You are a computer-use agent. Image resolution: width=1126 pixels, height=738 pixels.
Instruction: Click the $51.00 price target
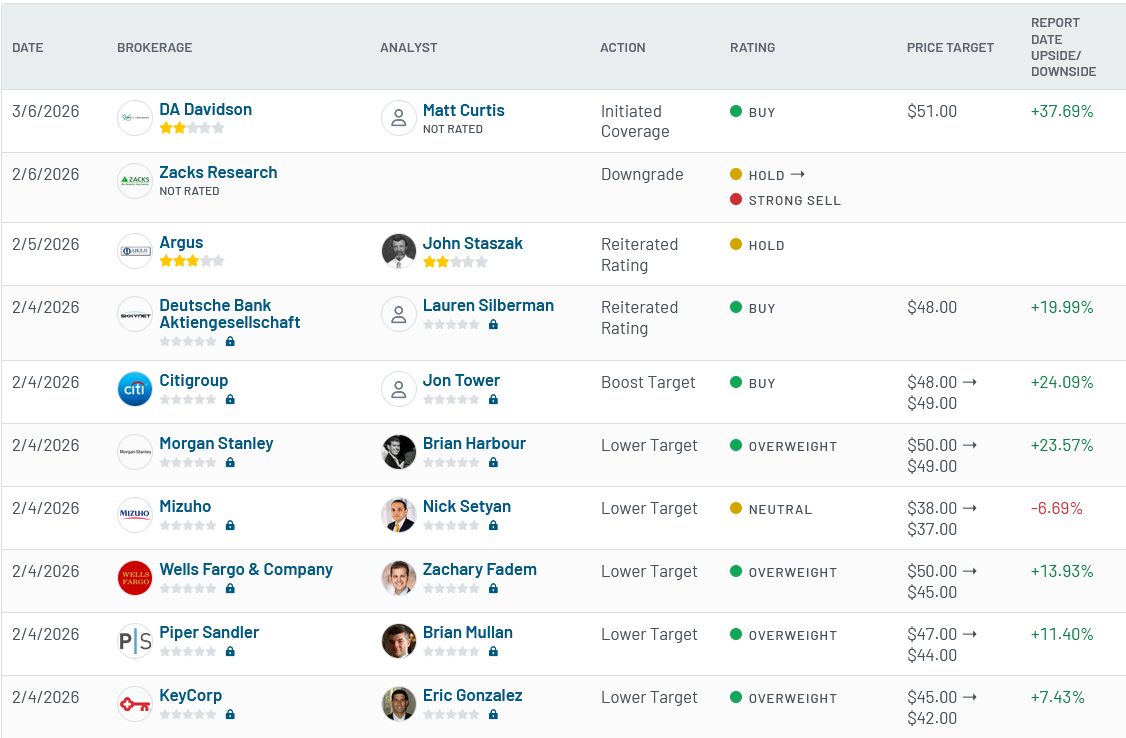pyautogui.click(x=932, y=111)
